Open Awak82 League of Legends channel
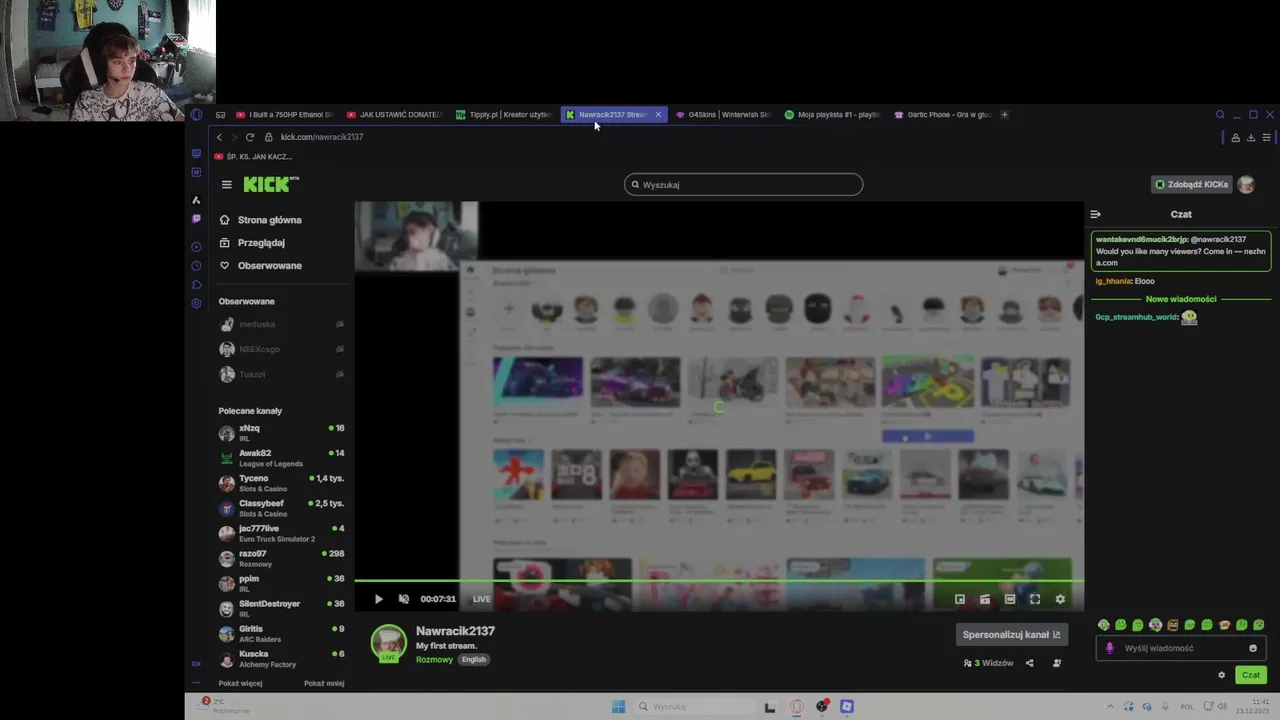This screenshot has width=1280, height=720. pyautogui.click(x=282, y=458)
